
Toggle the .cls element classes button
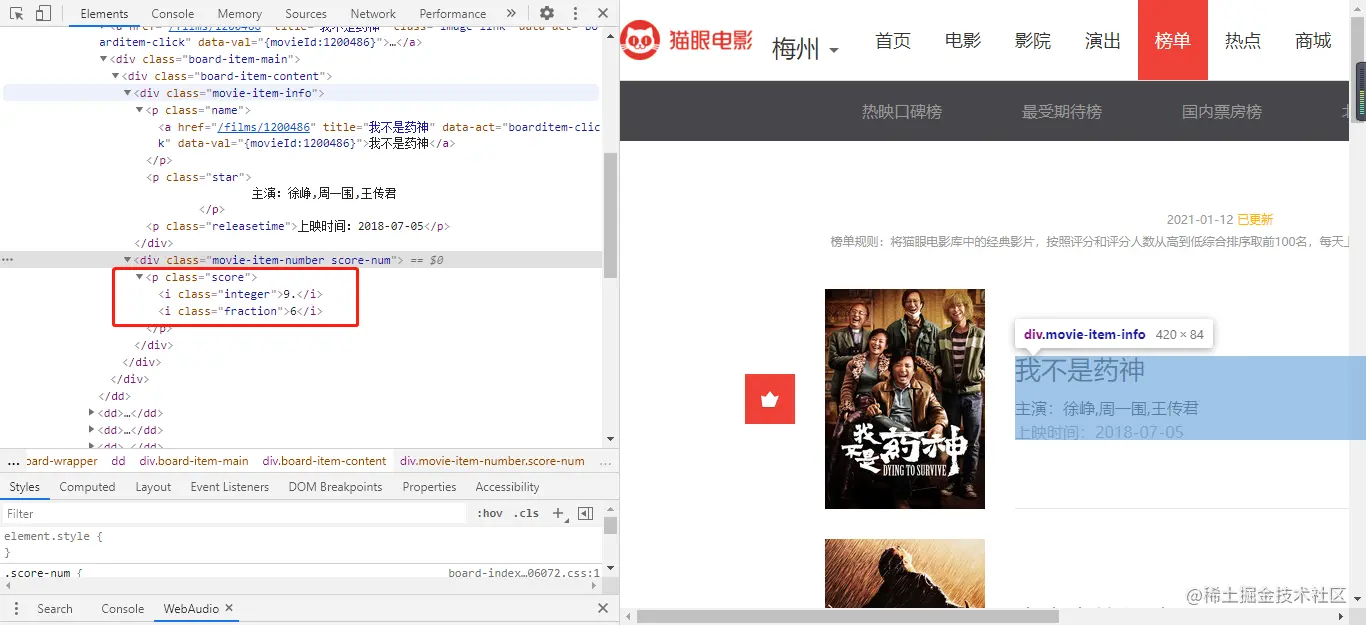(x=526, y=514)
